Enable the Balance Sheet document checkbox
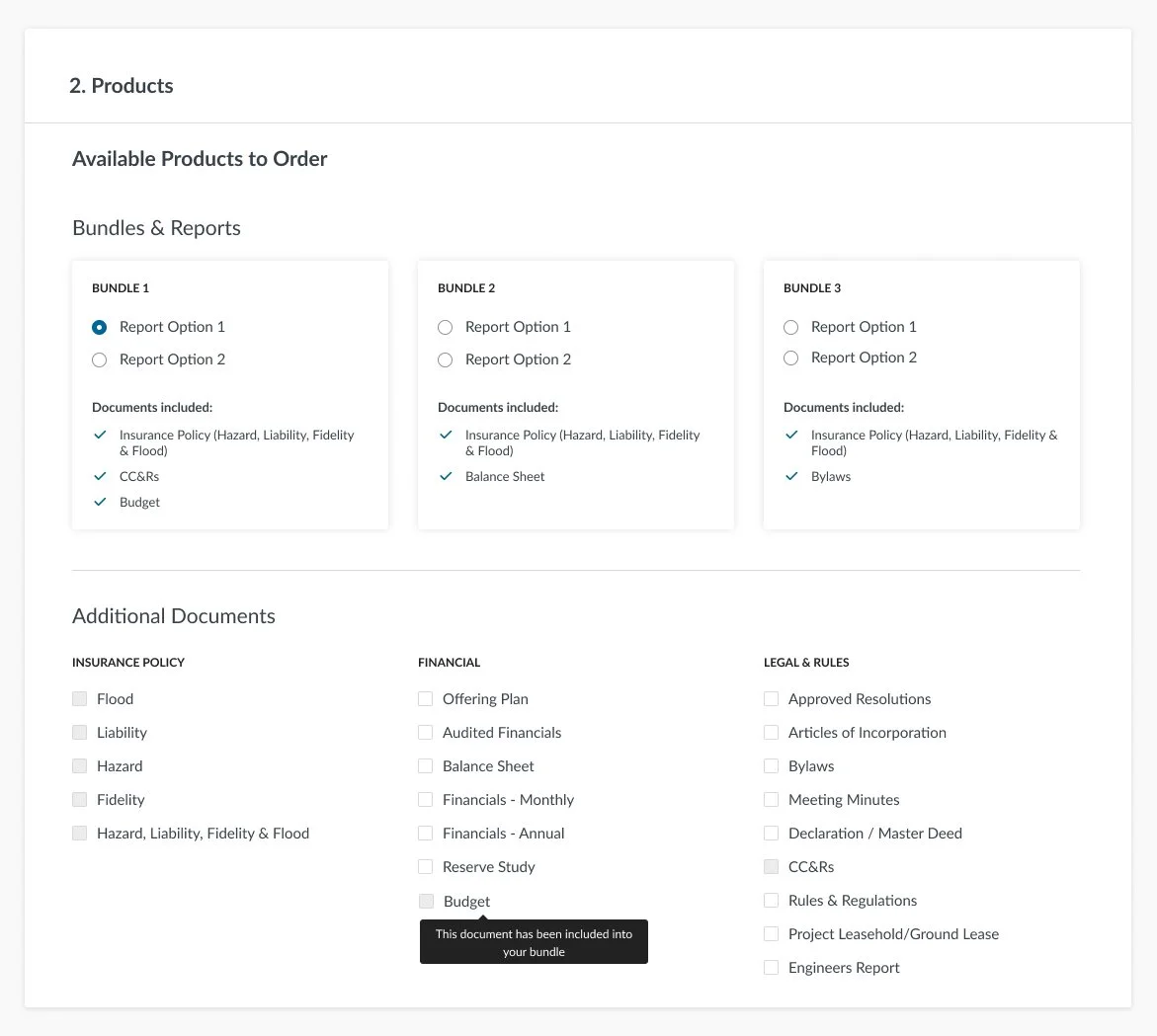This screenshot has height=1036, width=1157. pyautogui.click(x=425, y=766)
